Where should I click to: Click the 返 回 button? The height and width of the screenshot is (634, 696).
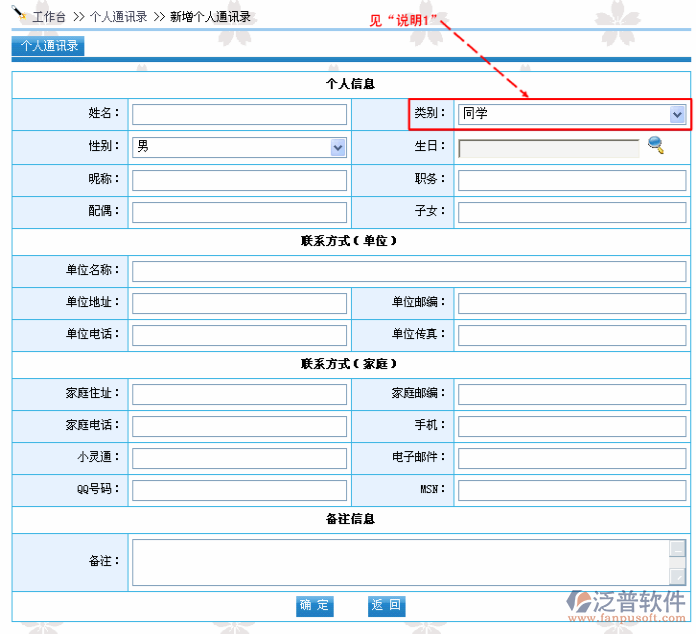click(x=386, y=606)
